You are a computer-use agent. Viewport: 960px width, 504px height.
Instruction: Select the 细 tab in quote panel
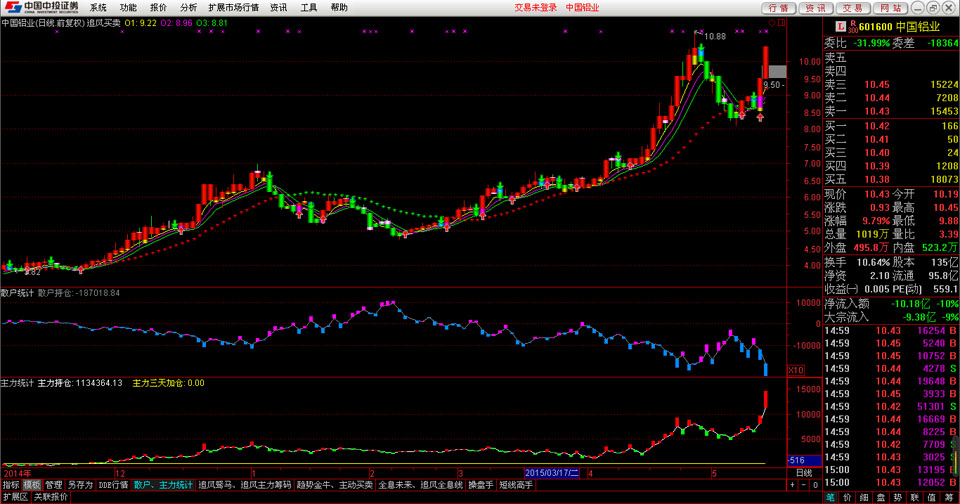(864, 498)
